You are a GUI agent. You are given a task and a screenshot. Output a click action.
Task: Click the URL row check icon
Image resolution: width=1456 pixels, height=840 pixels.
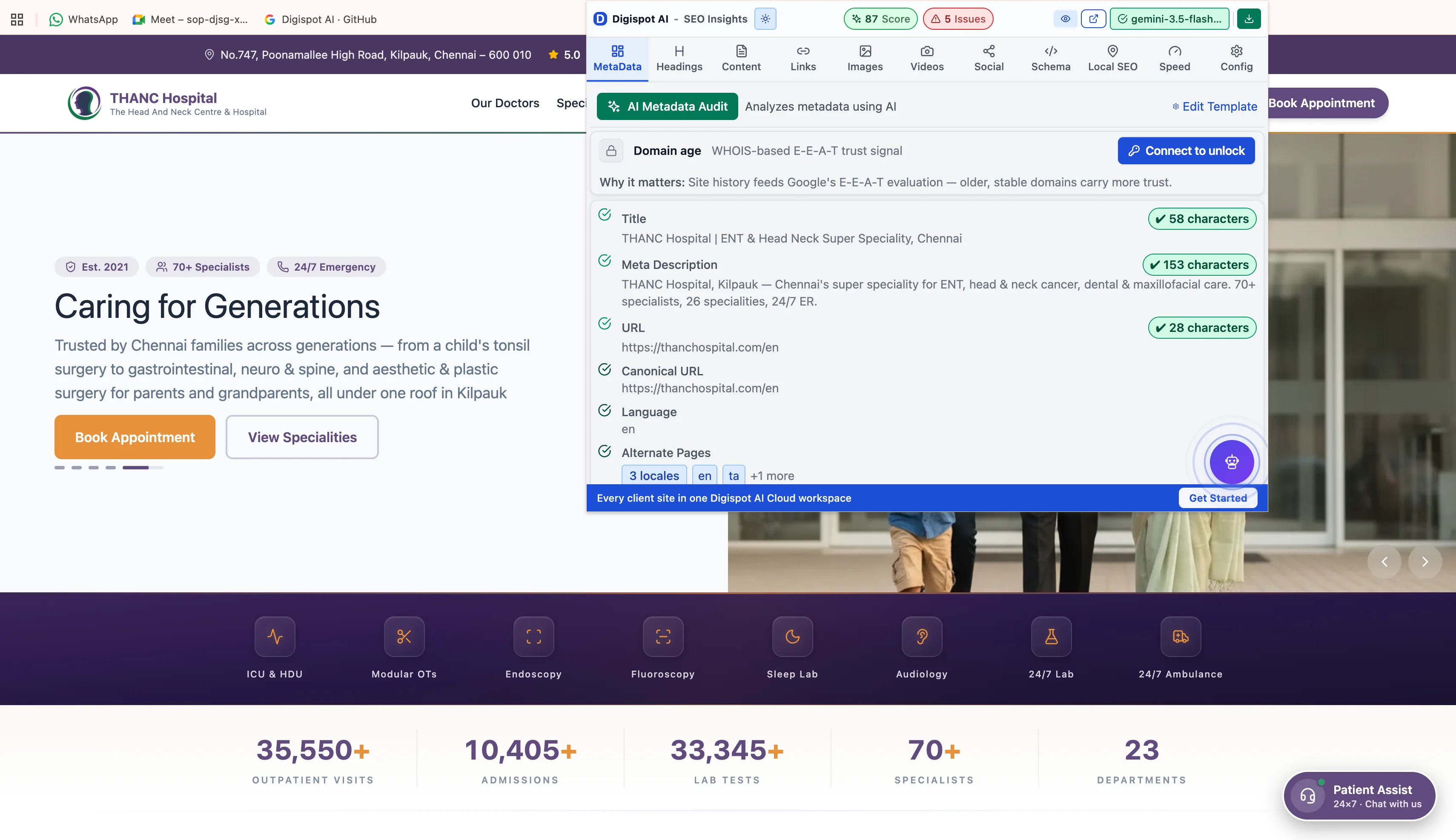coord(604,324)
